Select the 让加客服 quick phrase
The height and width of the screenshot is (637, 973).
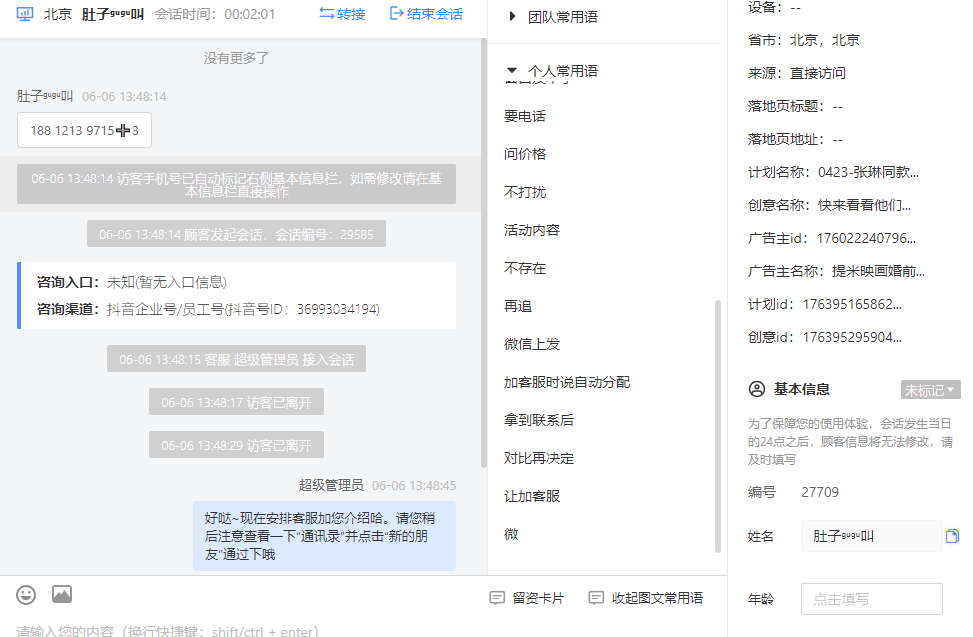click(532, 496)
